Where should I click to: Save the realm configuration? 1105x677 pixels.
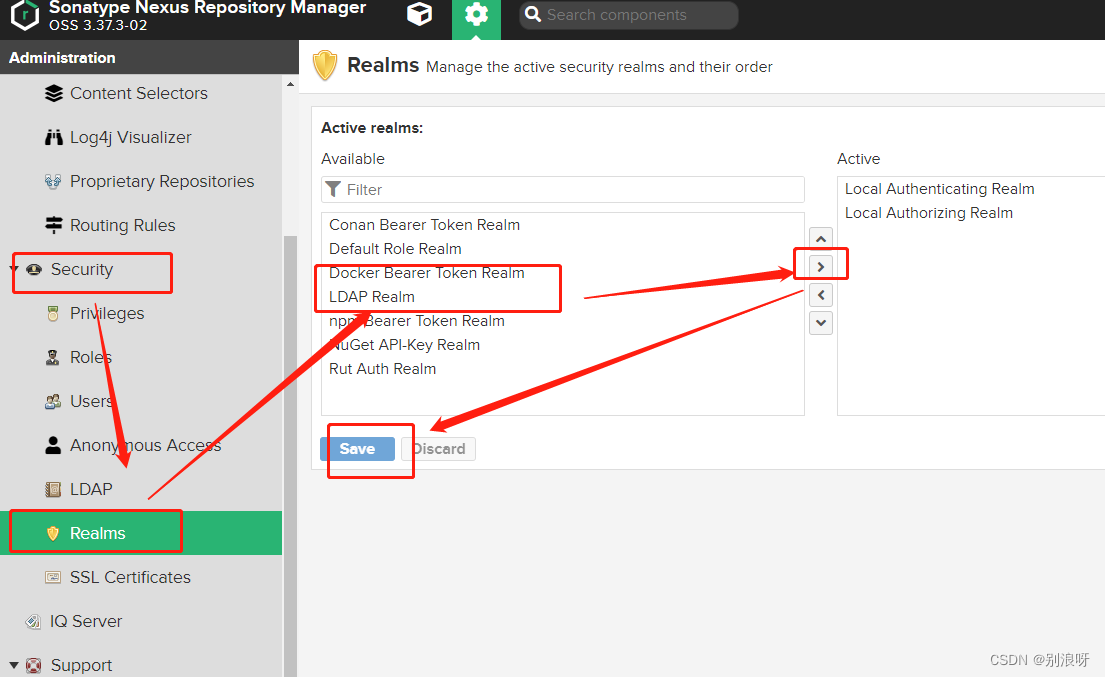click(x=357, y=449)
